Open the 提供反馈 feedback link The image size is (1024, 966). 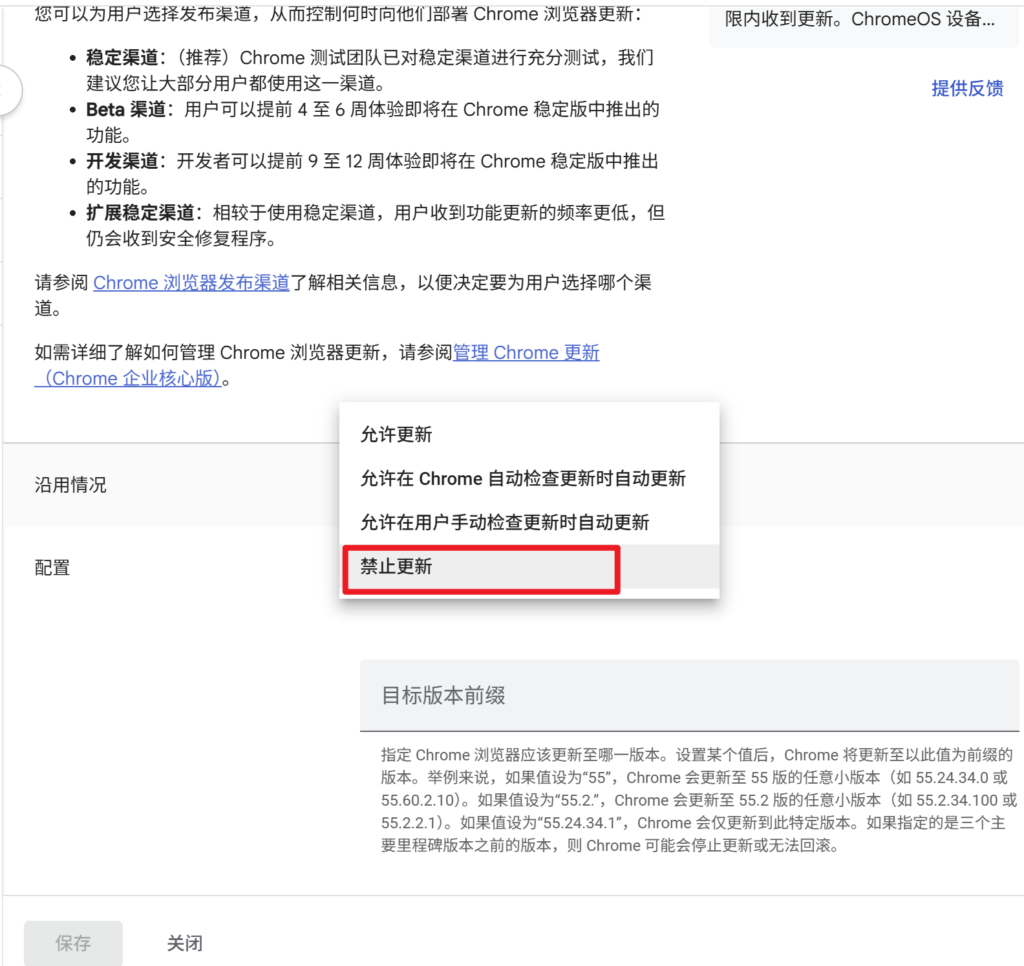pyautogui.click(x=966, y=88)
